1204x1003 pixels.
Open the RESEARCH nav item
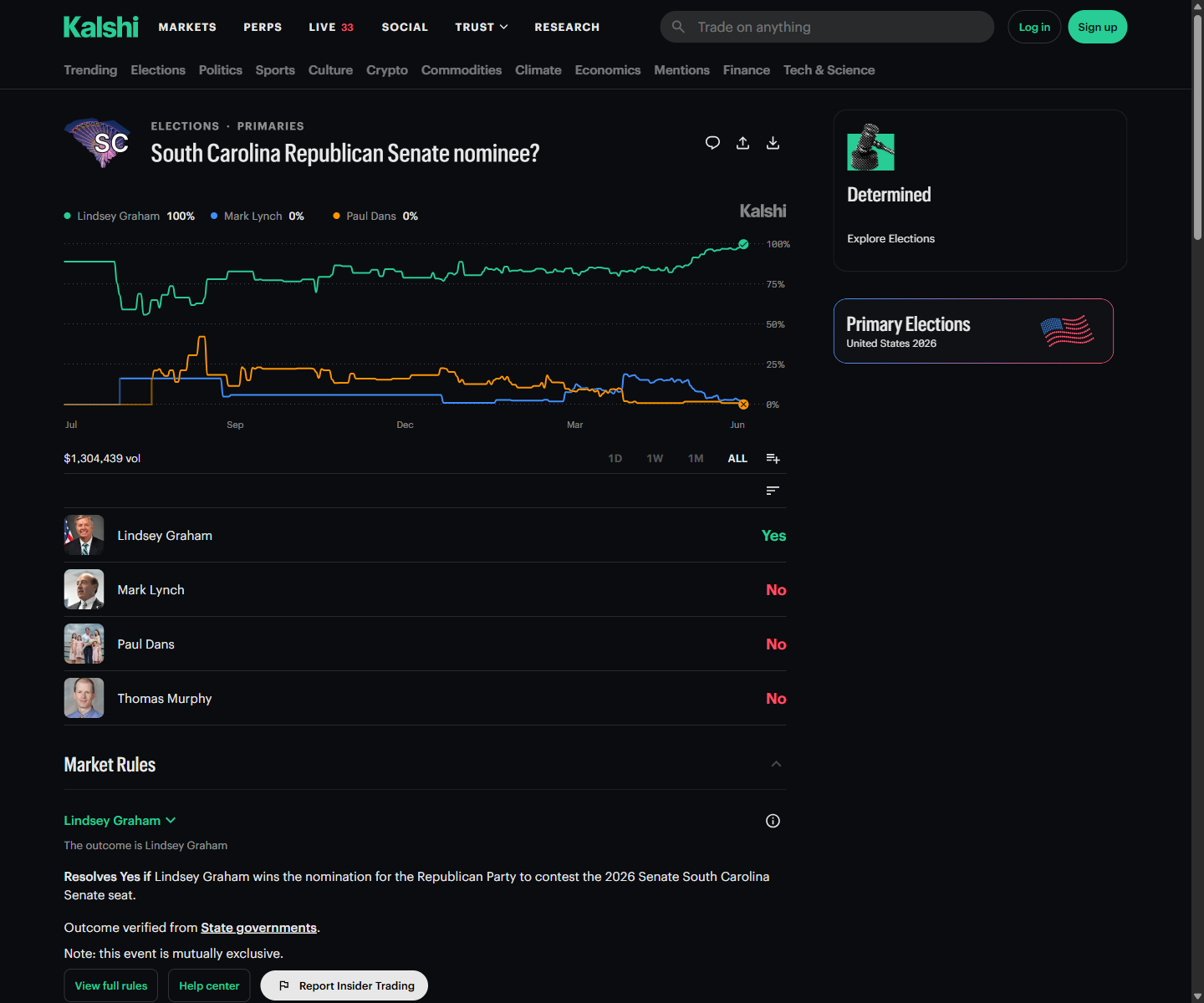pos(567,27)
